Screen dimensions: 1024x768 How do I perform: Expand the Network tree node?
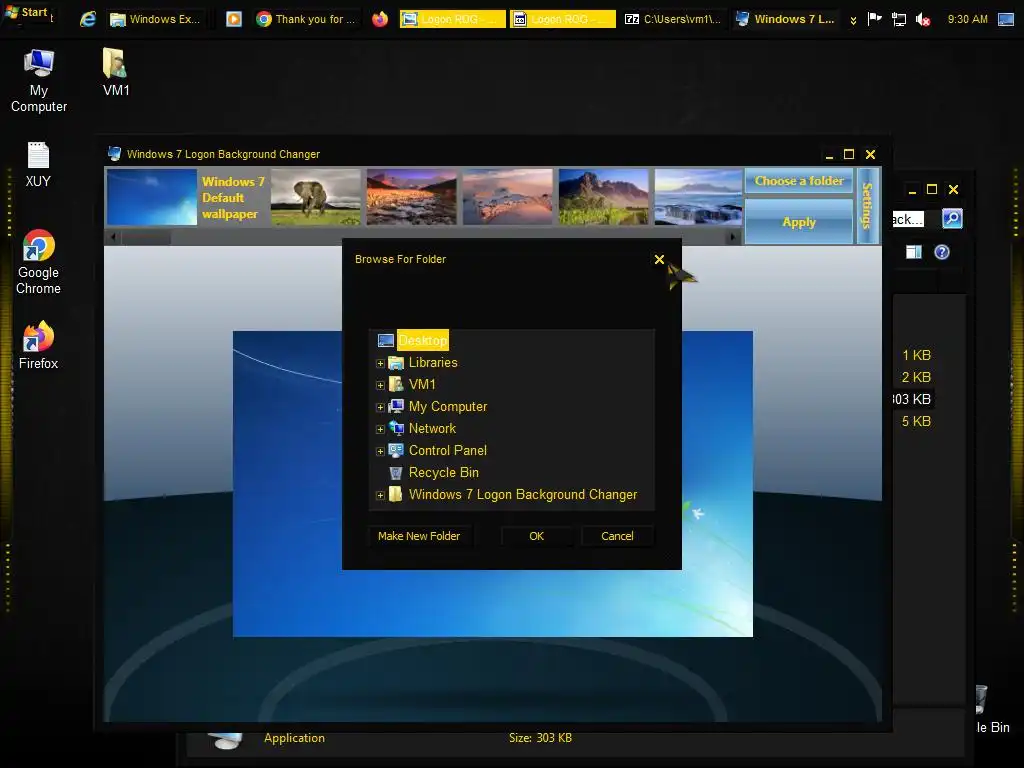pos(380,429)
